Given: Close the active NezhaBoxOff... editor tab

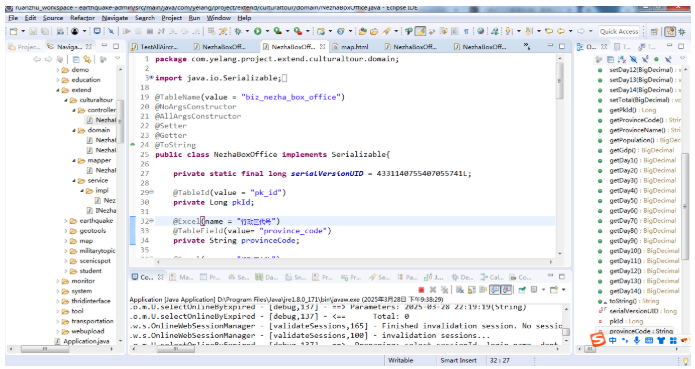Looking at the screenshot, I should tap(322, 46).
